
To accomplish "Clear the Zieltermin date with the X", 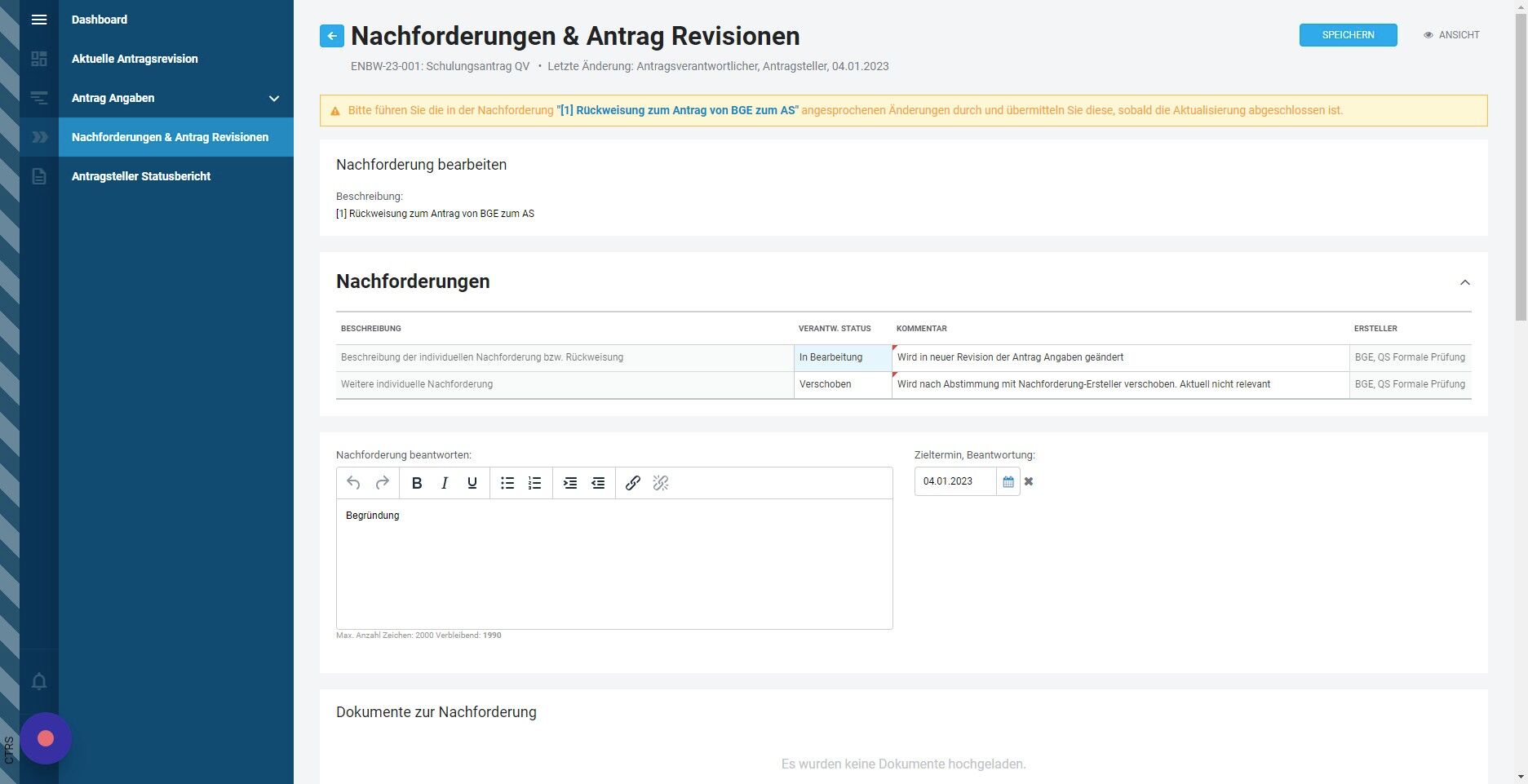I will pos(1029,481).
